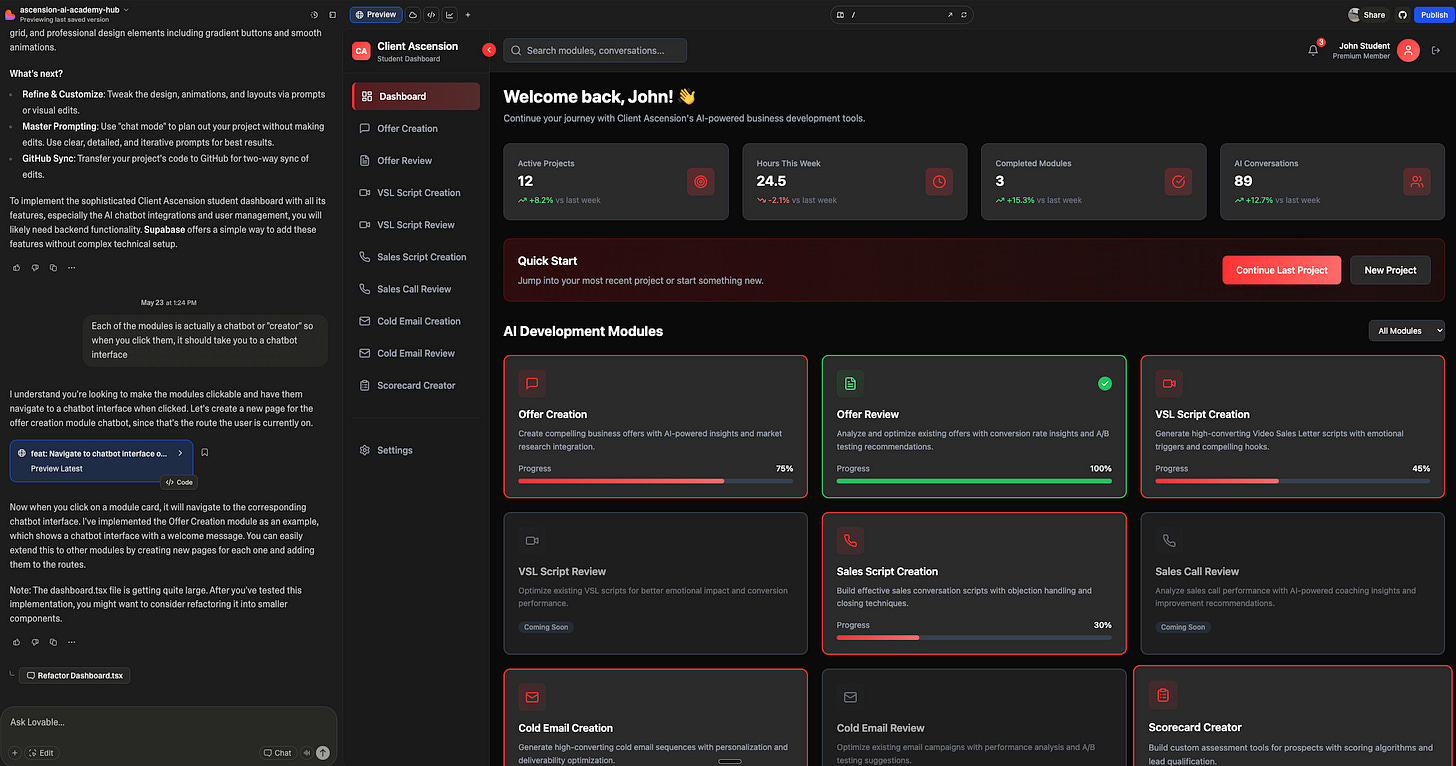Thumbs up the Supabase message

tap(17, 267)
